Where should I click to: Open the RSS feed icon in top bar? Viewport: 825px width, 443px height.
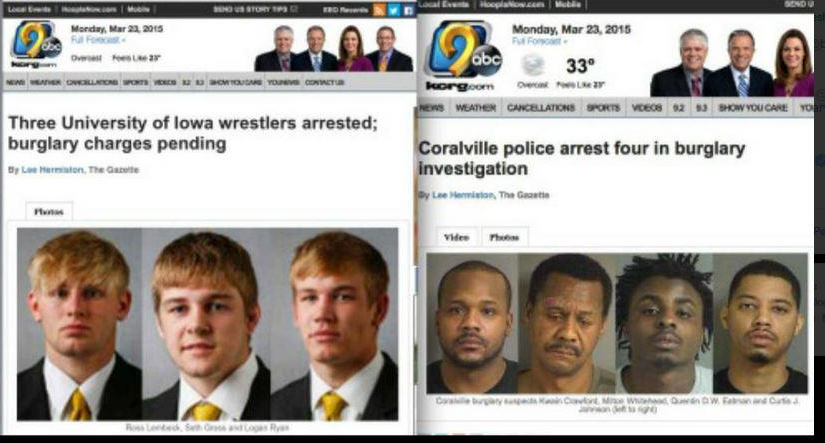coord(379,10)
